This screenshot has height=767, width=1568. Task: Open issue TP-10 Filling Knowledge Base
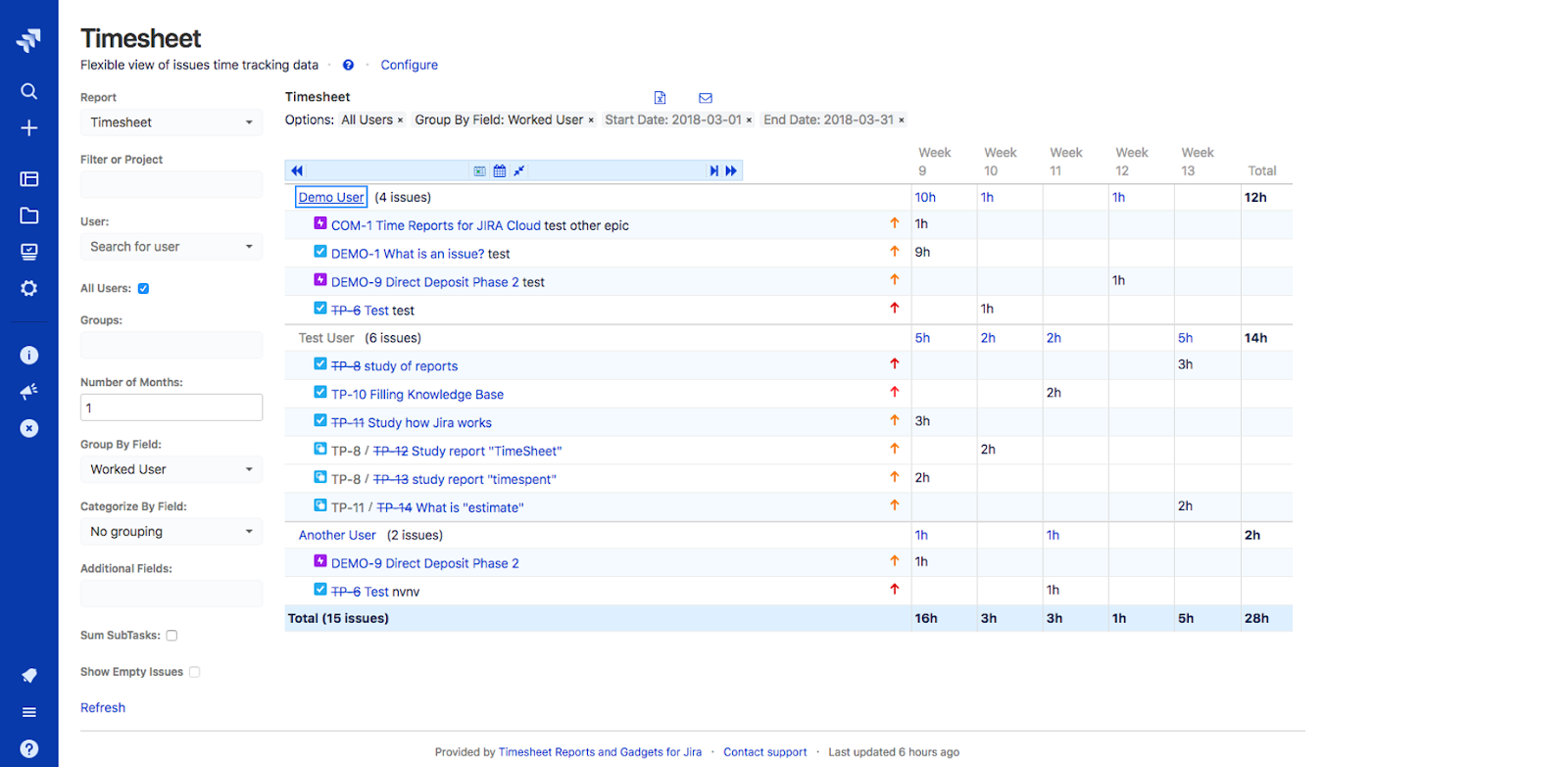[x=417, y=395]
